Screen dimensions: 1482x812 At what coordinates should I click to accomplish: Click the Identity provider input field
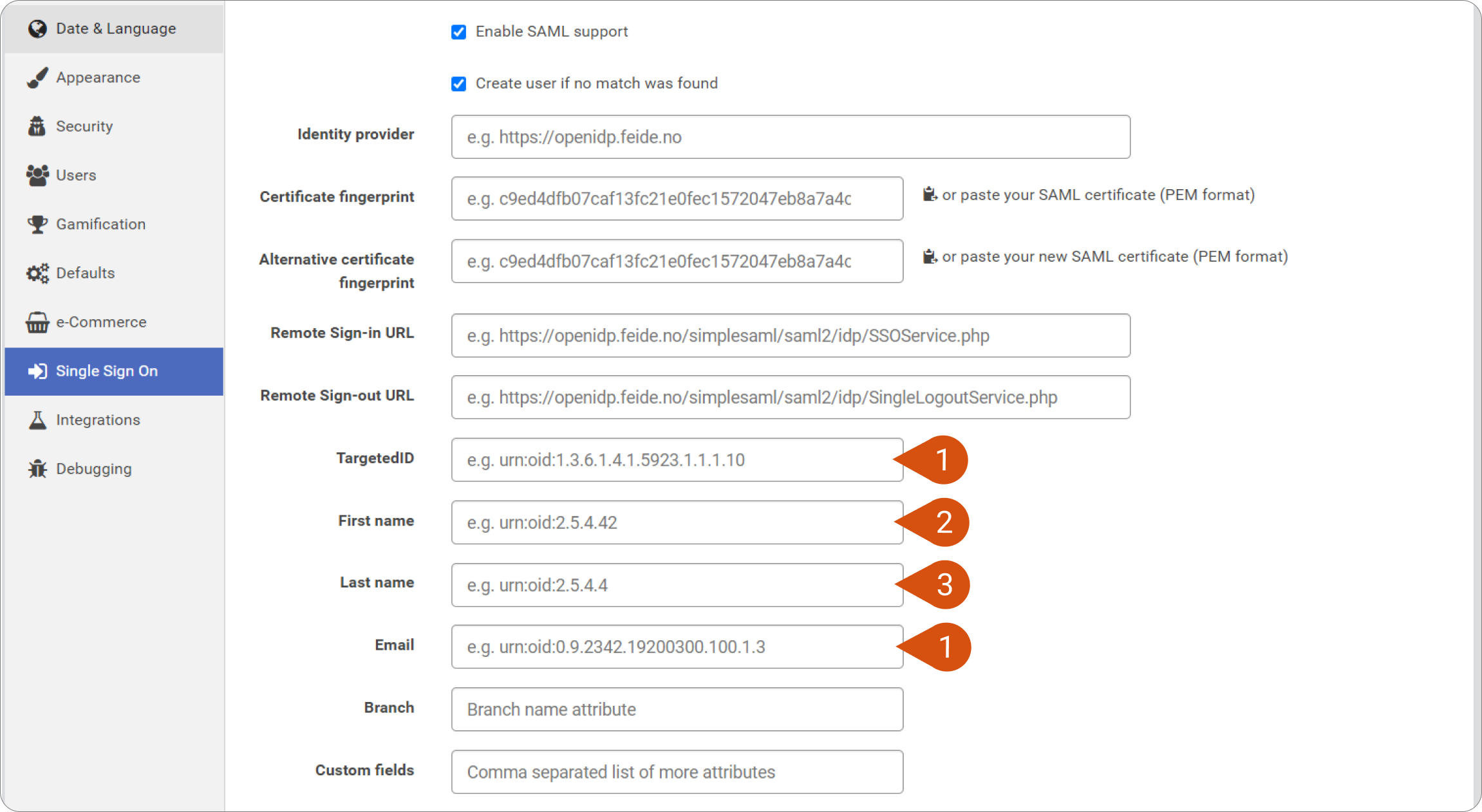(791, 137)
